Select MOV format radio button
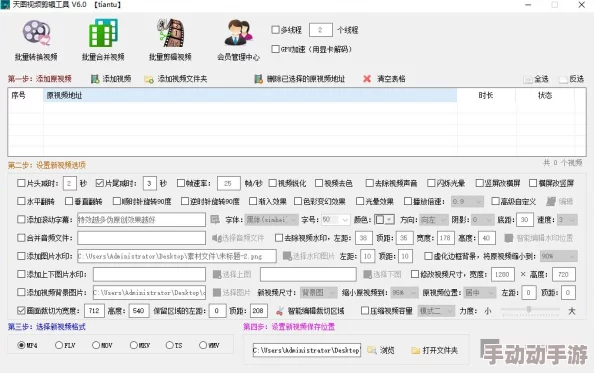Image resolution: width=594 pixels, height=373 pixels. click(x=96, y=345)
